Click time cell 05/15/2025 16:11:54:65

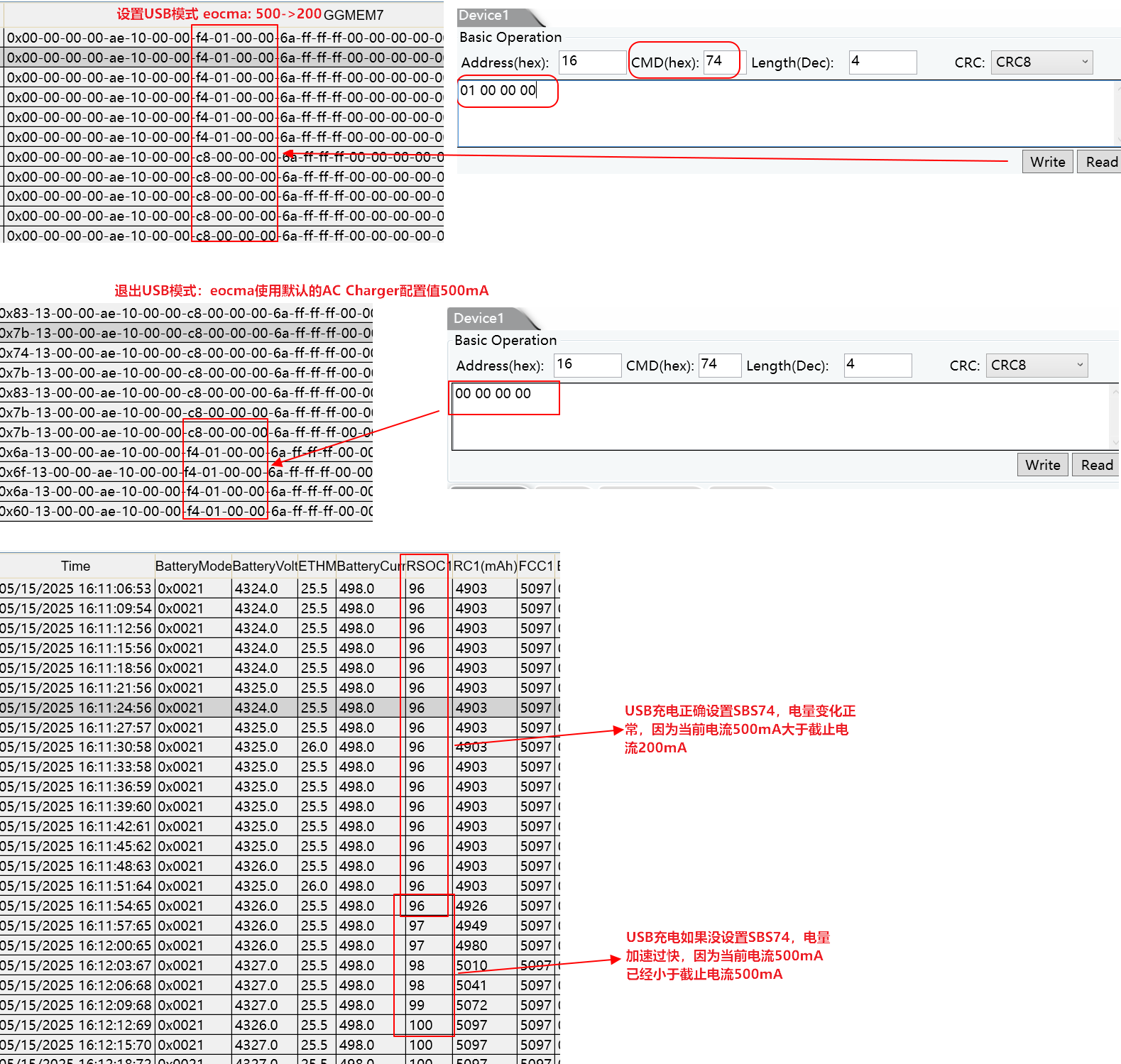[x=77, y=906]
